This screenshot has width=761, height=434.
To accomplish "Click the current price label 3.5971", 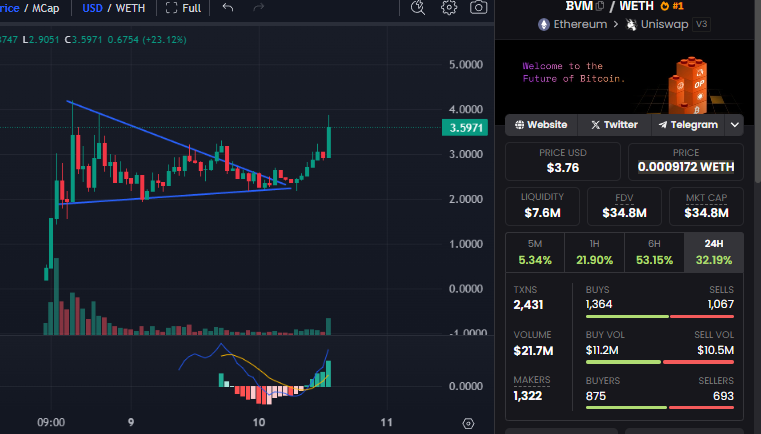I will coord(465,128).
